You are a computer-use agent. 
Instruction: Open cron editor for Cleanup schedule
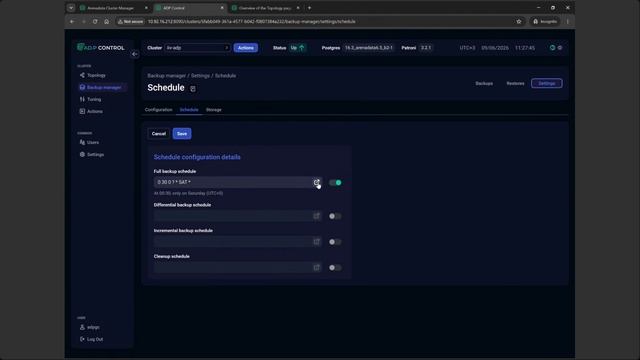[x=317, y=267]
